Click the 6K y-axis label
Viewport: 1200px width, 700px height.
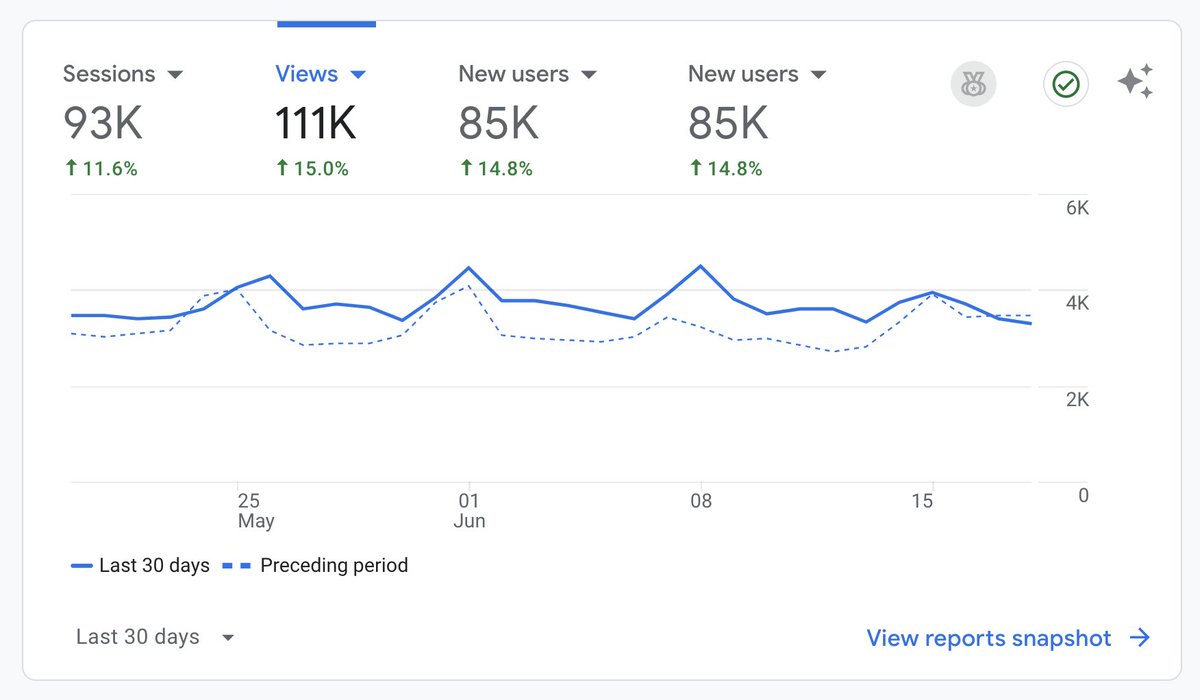pyautogui.click(x=1077, y=208)
